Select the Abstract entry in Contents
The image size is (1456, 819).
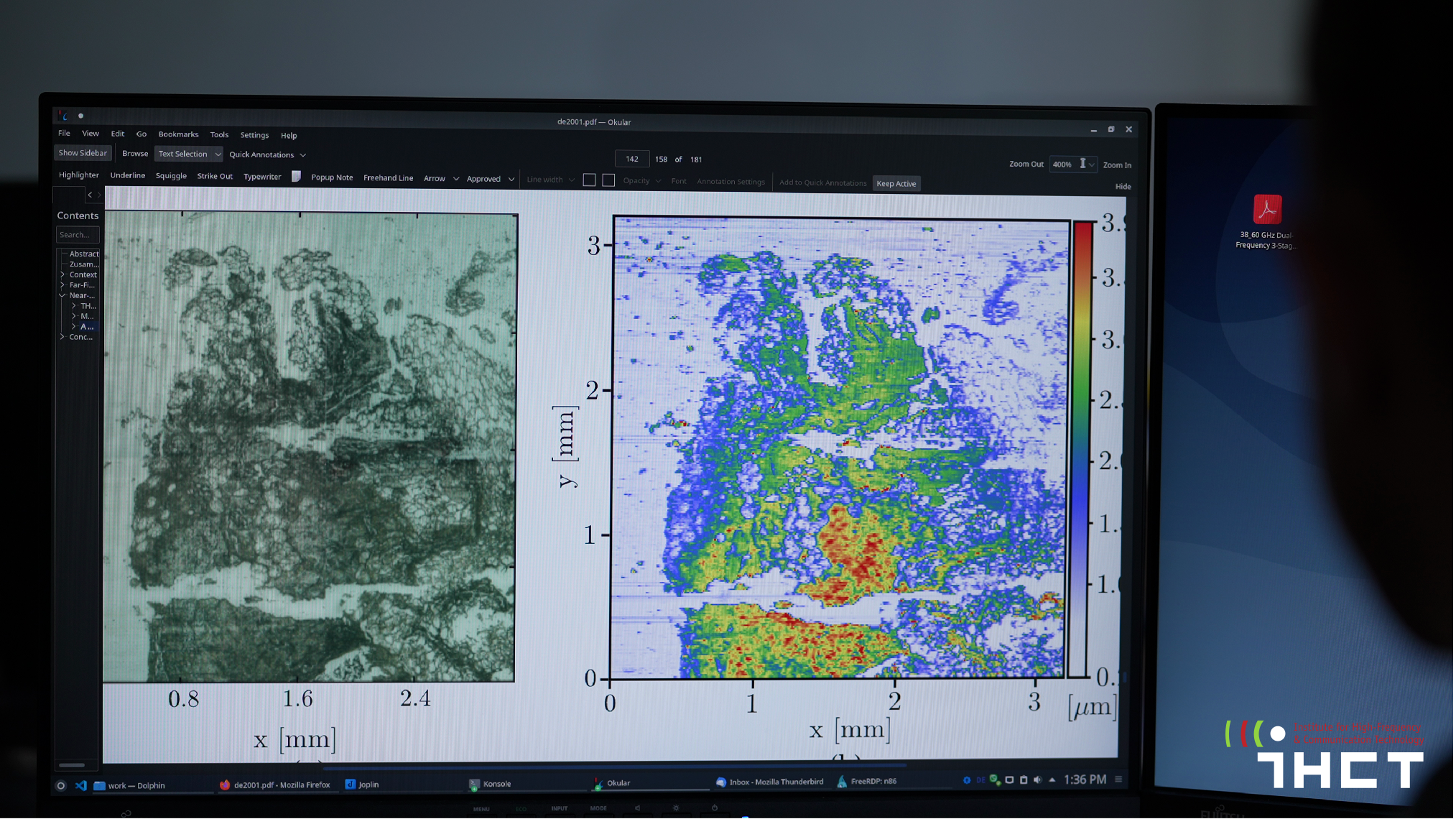(84, 254)
